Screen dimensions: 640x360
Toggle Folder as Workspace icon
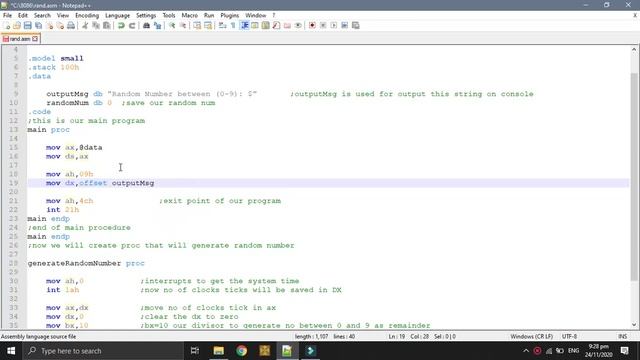(x=287, y=26)
